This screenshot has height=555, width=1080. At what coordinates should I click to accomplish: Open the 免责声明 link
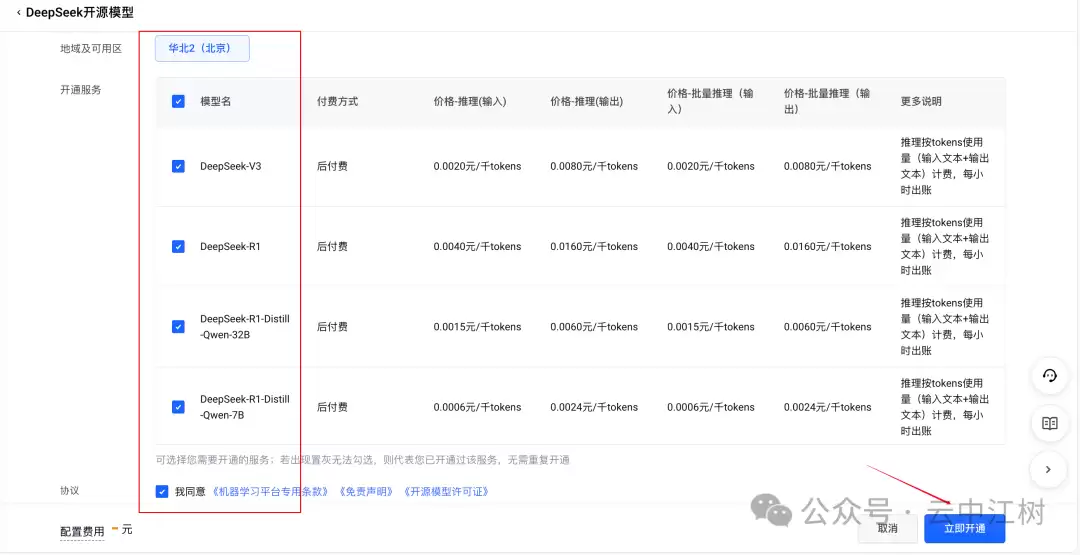[366, 492]
